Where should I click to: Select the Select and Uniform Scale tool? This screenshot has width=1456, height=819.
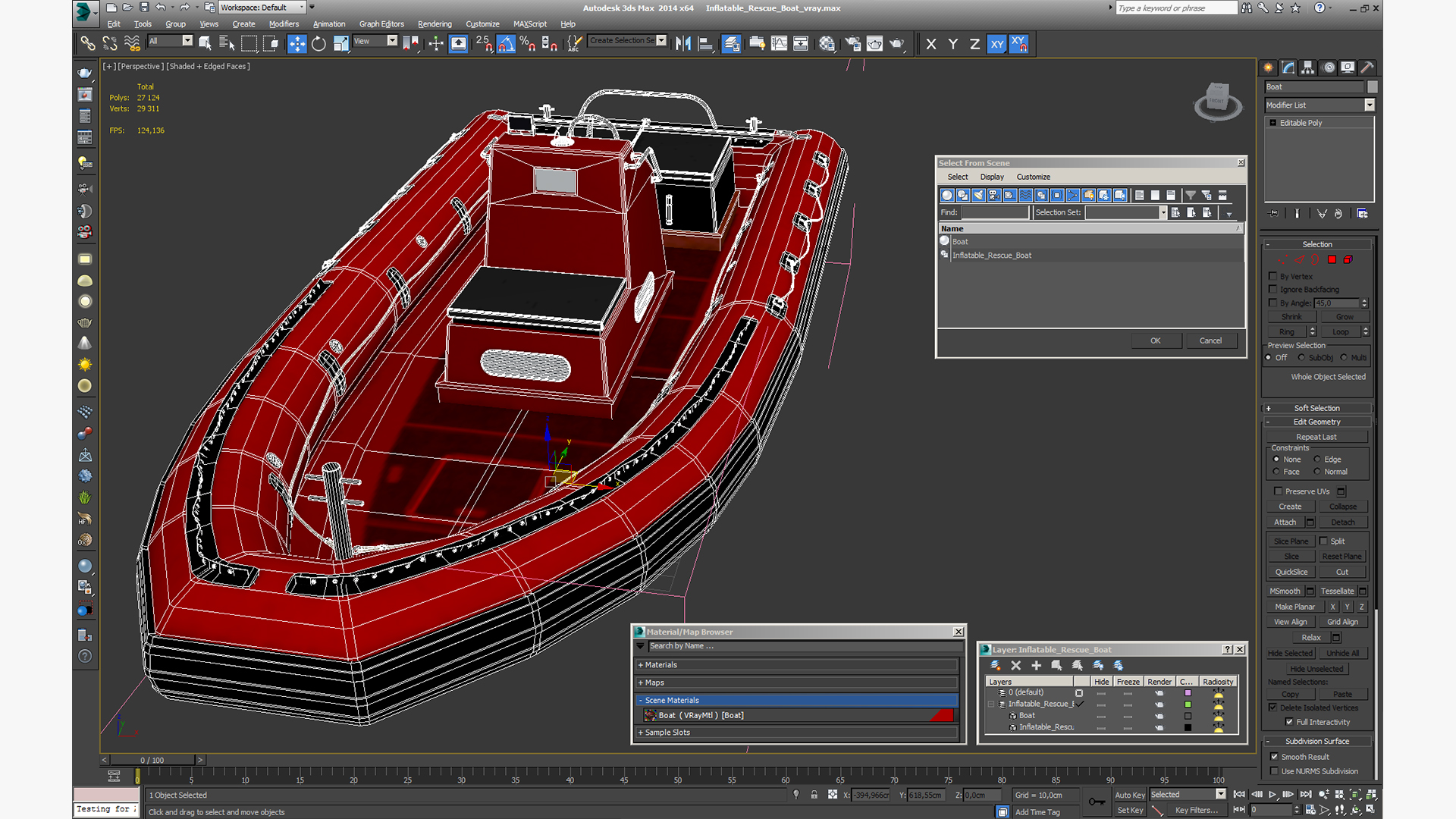point(341,44)
